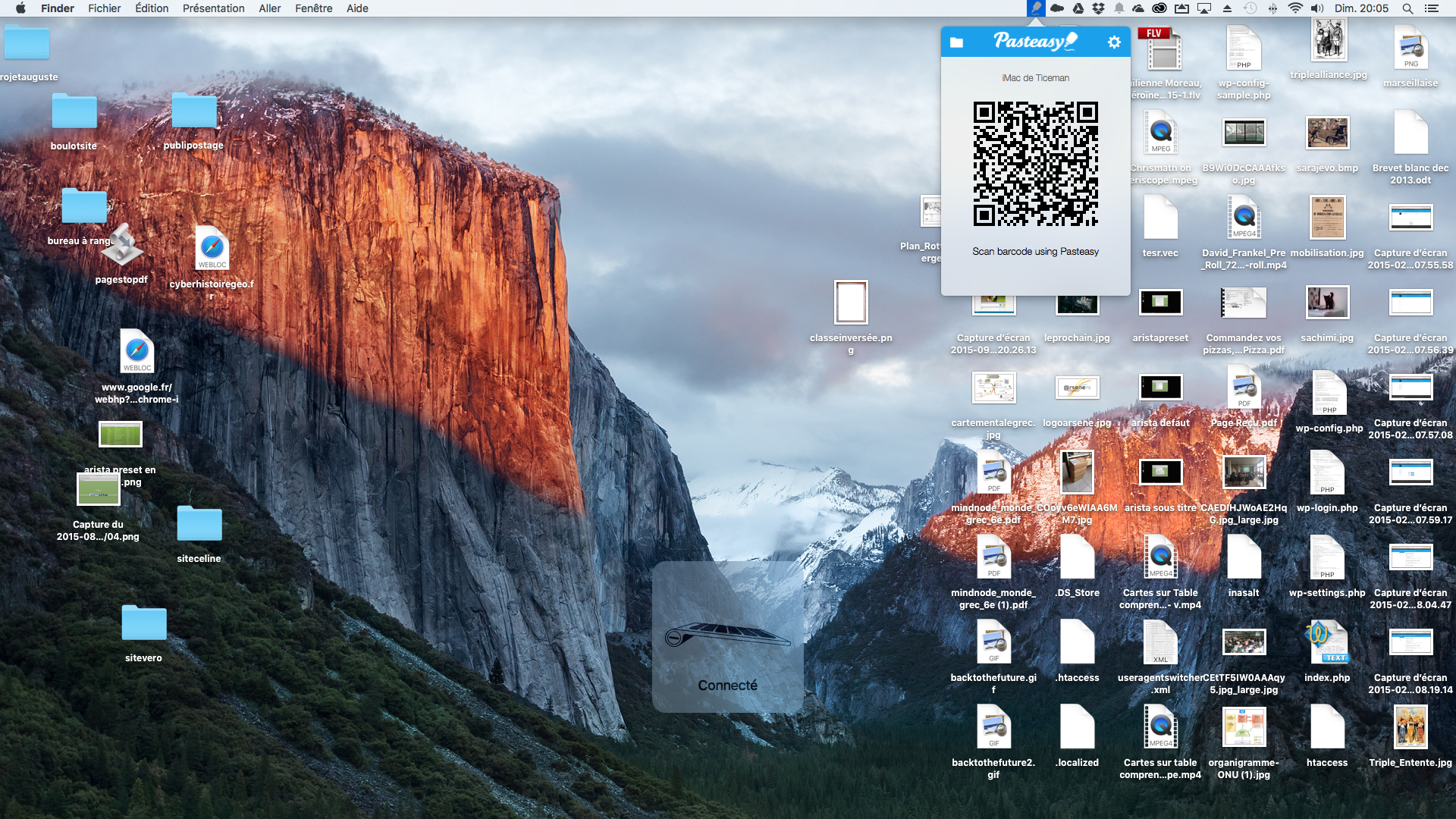Image resolution: width=1456 pixels, height=819 pixels.
Task: Open the Bluetooth status menu
Action: (1272, 8)
